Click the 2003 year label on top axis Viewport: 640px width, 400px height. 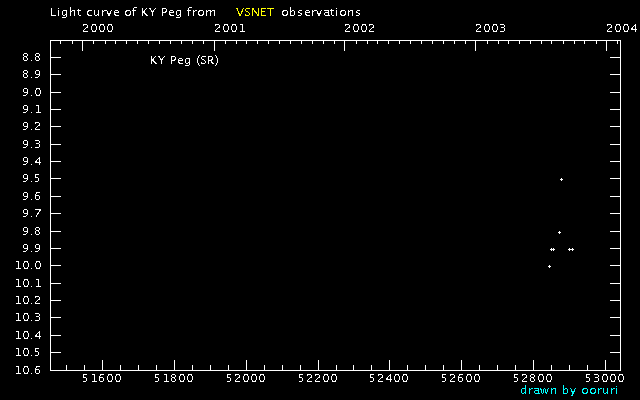(491, 28)
